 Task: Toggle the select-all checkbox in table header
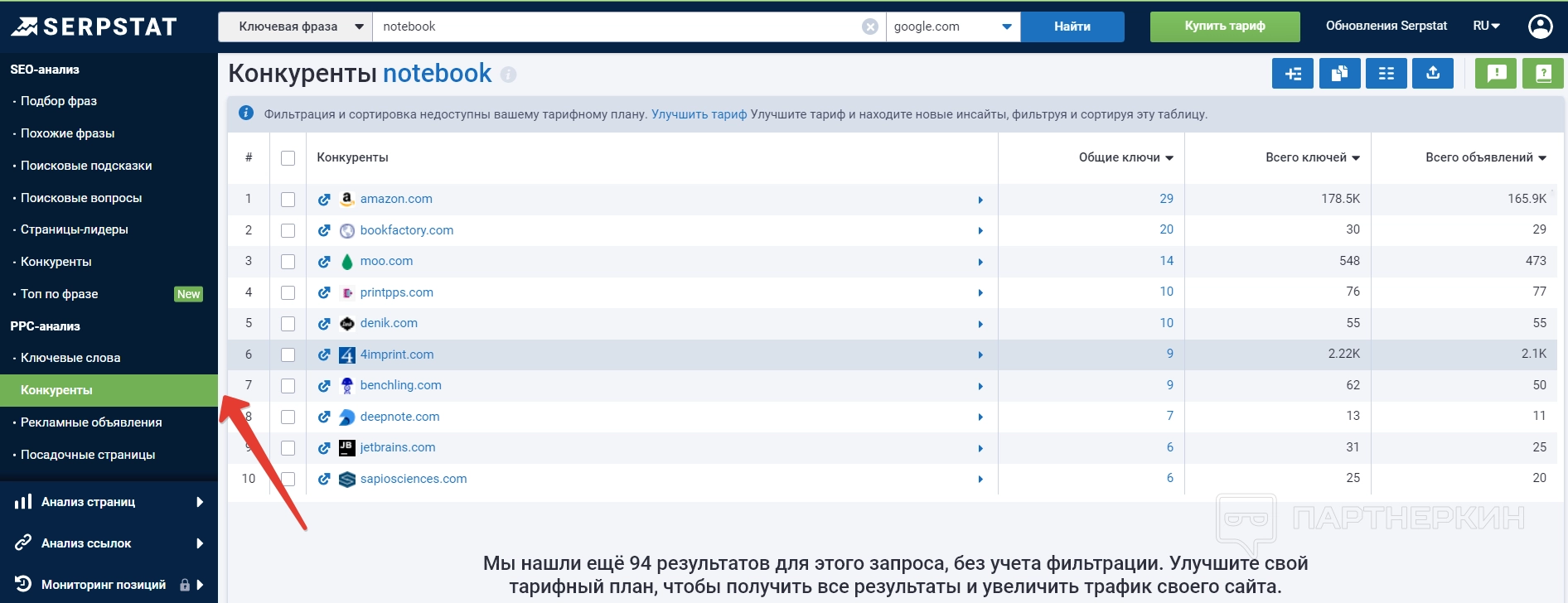click(x=288, y=158)
